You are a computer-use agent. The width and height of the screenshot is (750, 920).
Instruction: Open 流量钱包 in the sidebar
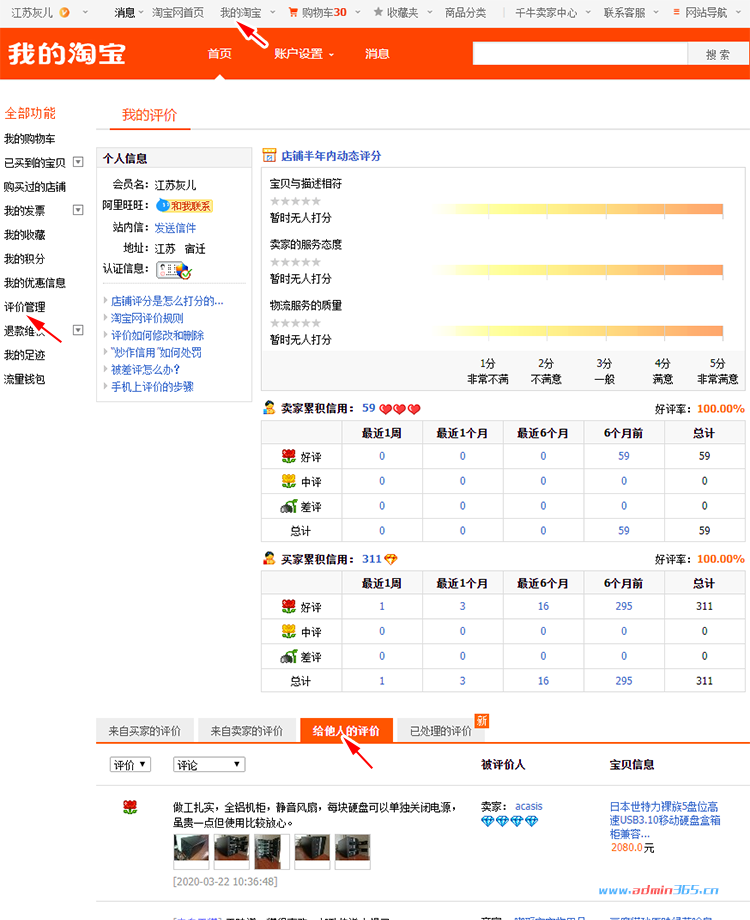25,379
